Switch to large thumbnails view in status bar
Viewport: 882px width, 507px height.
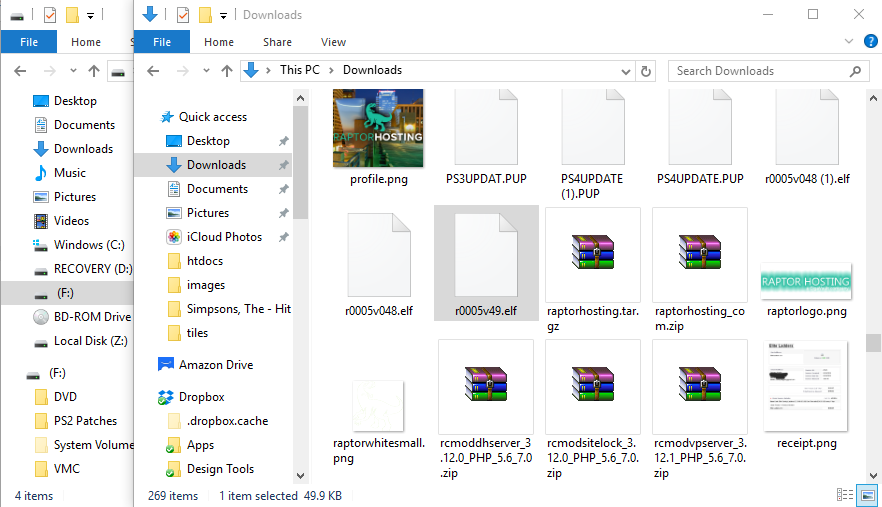pyautogui.click(x=867, y=495)
